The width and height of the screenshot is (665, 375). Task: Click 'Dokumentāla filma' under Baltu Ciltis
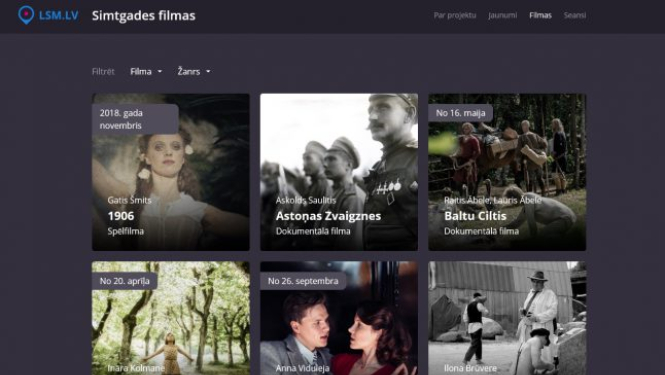[x=481, y=231]
